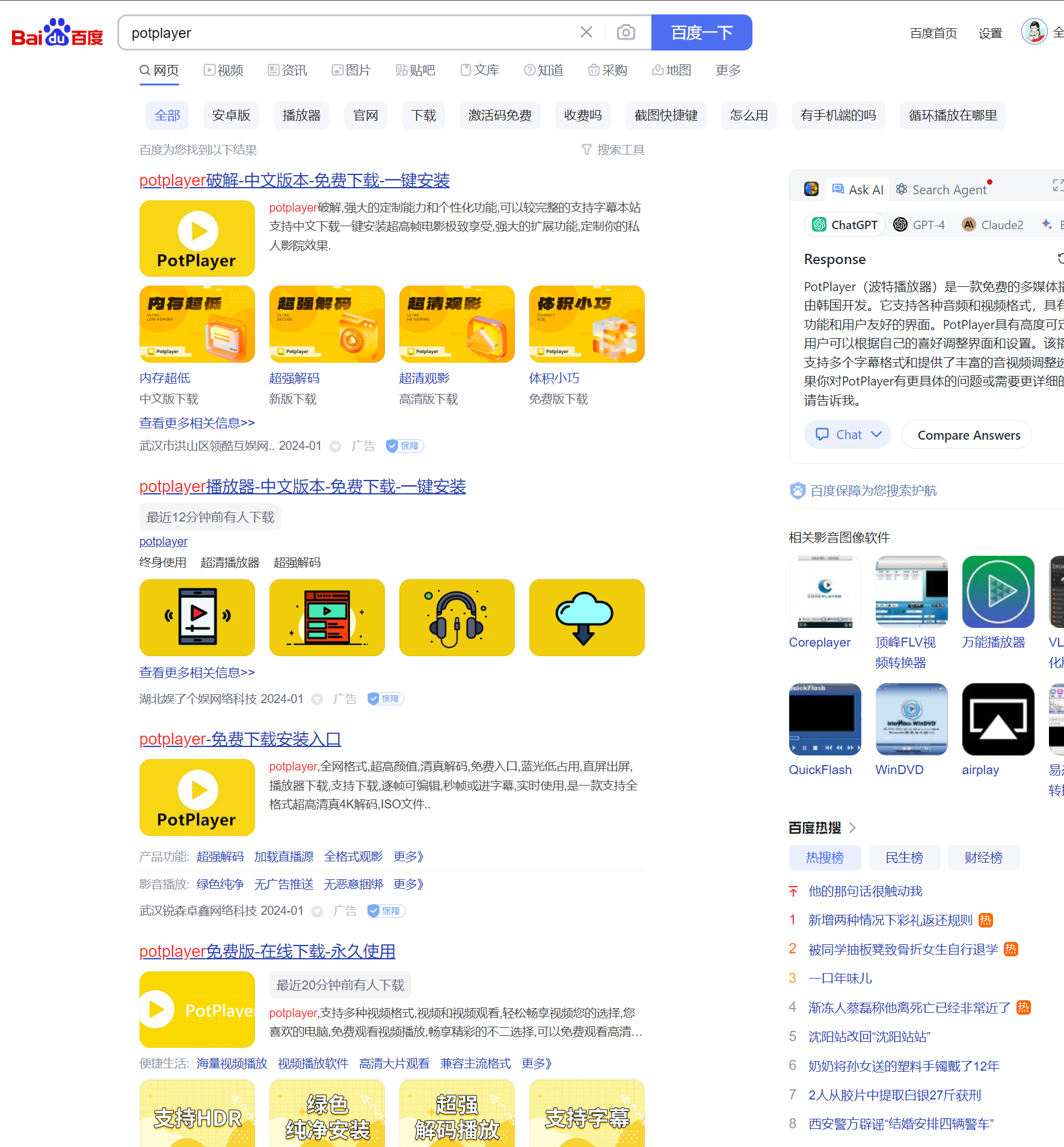Image resolution: width=1064 pixels, height=1147 pixels.
Task: Open potplayer破解-中文版本 result link
Action: pyautogui.click(x=295, y=180)
